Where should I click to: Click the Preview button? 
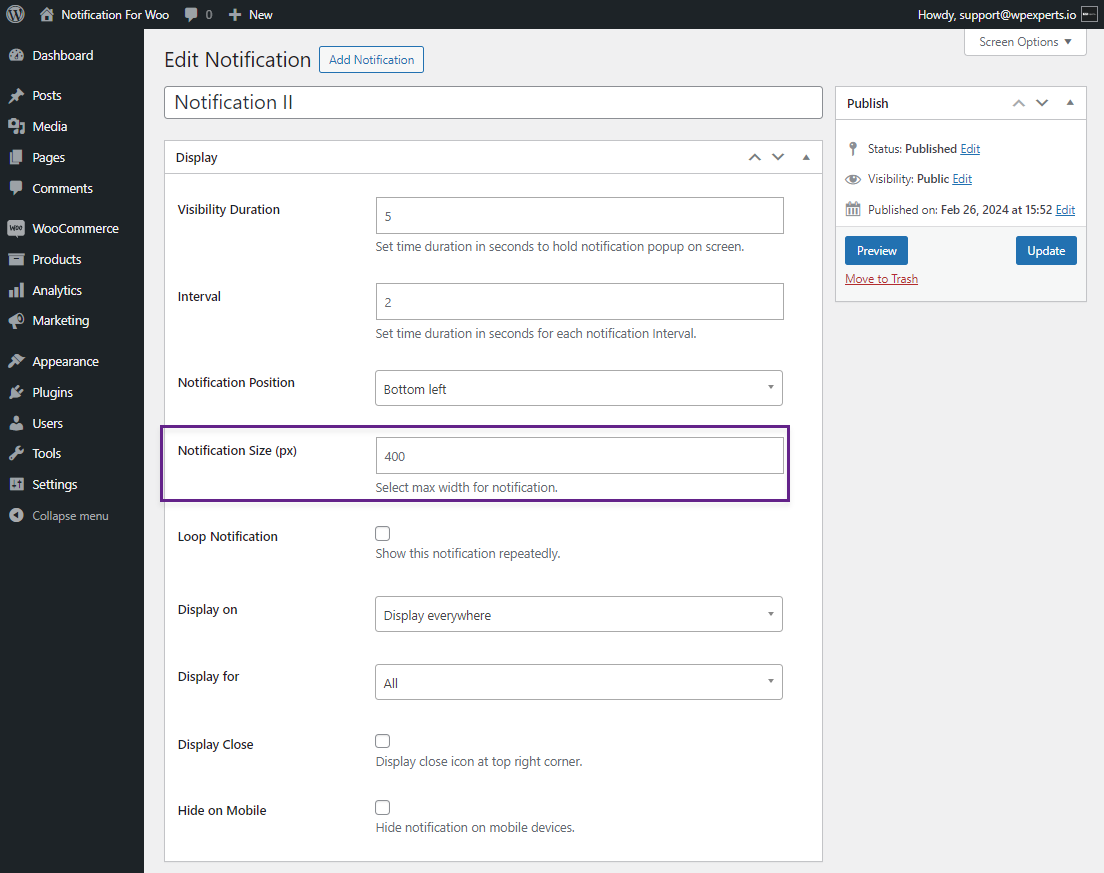877,251
